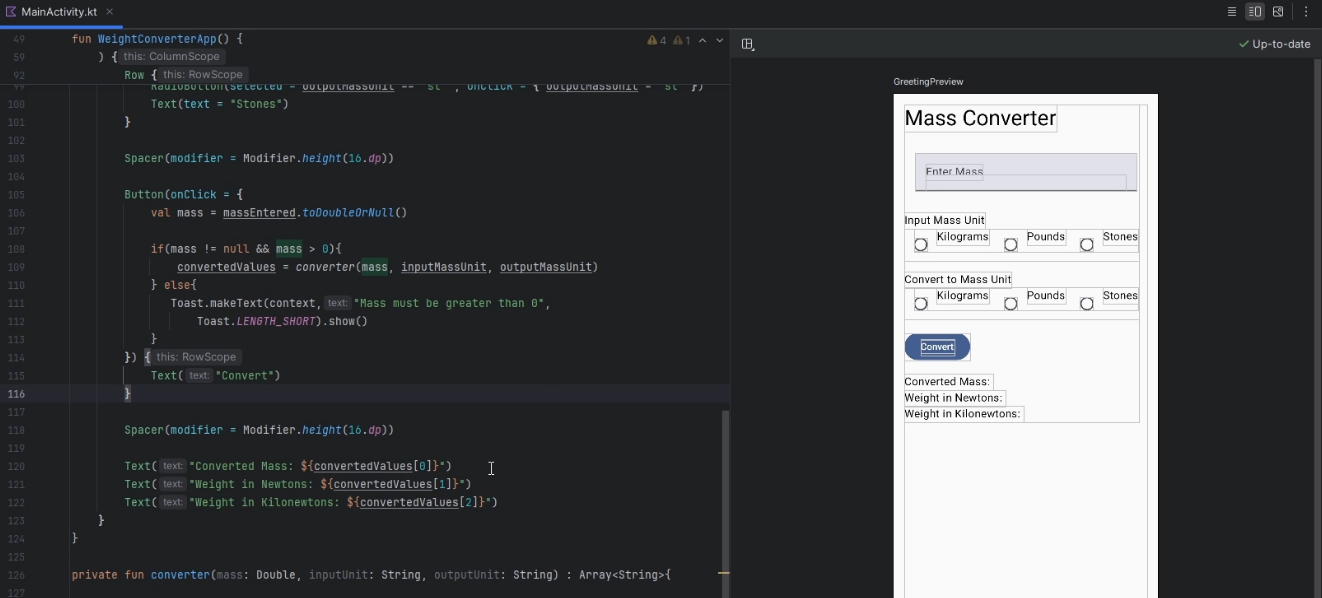Click the Up-to-date status text
1322x598 pixels.
(1281, 44)
